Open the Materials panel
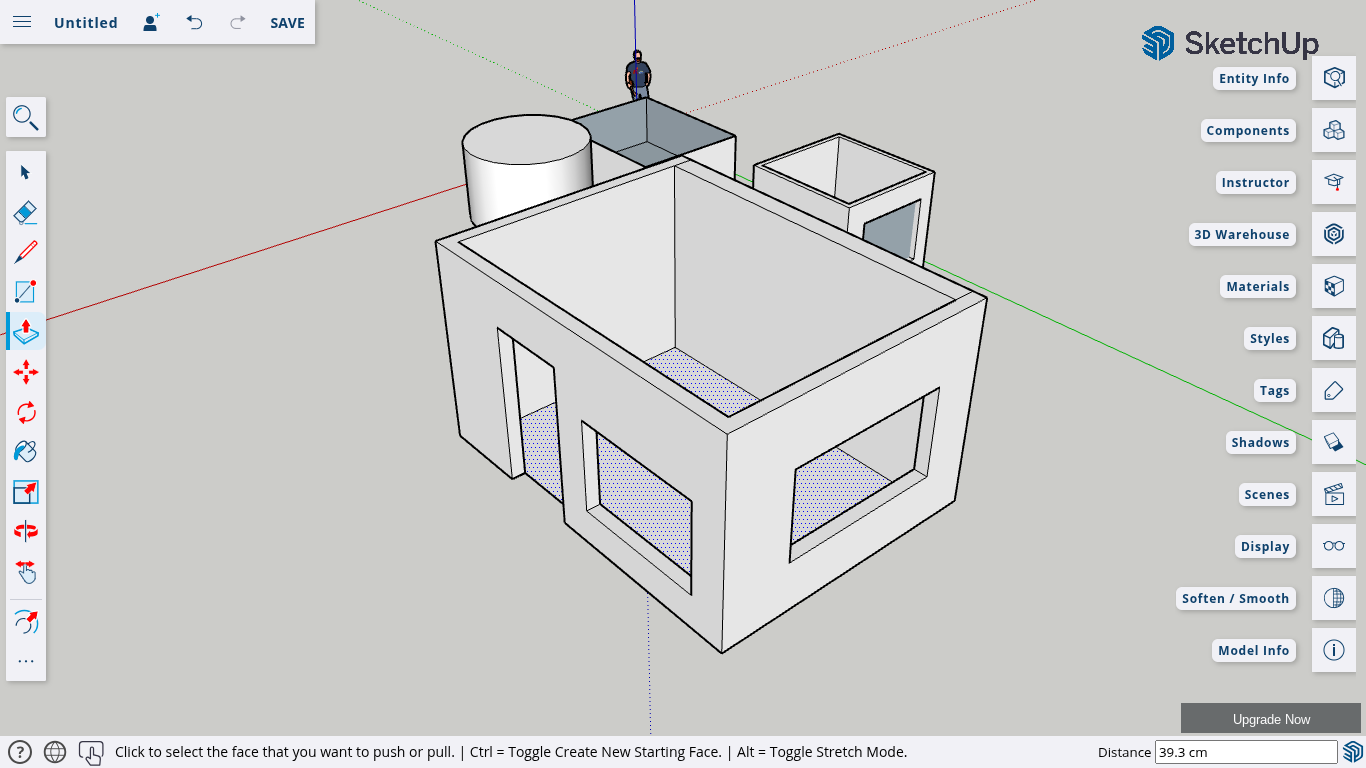 [1333, 287]
